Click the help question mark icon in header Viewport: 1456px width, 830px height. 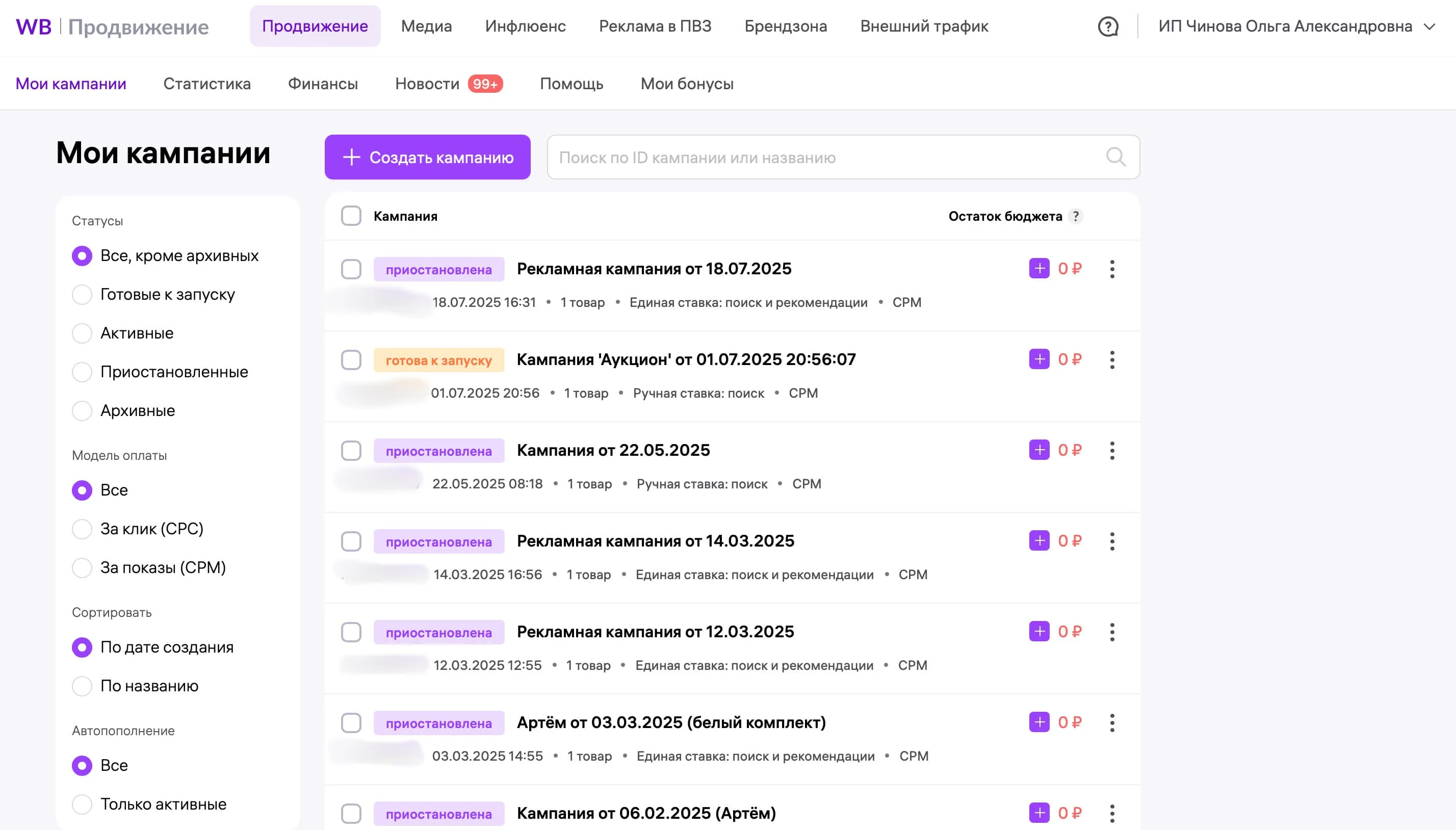(x=1108, y=27)
